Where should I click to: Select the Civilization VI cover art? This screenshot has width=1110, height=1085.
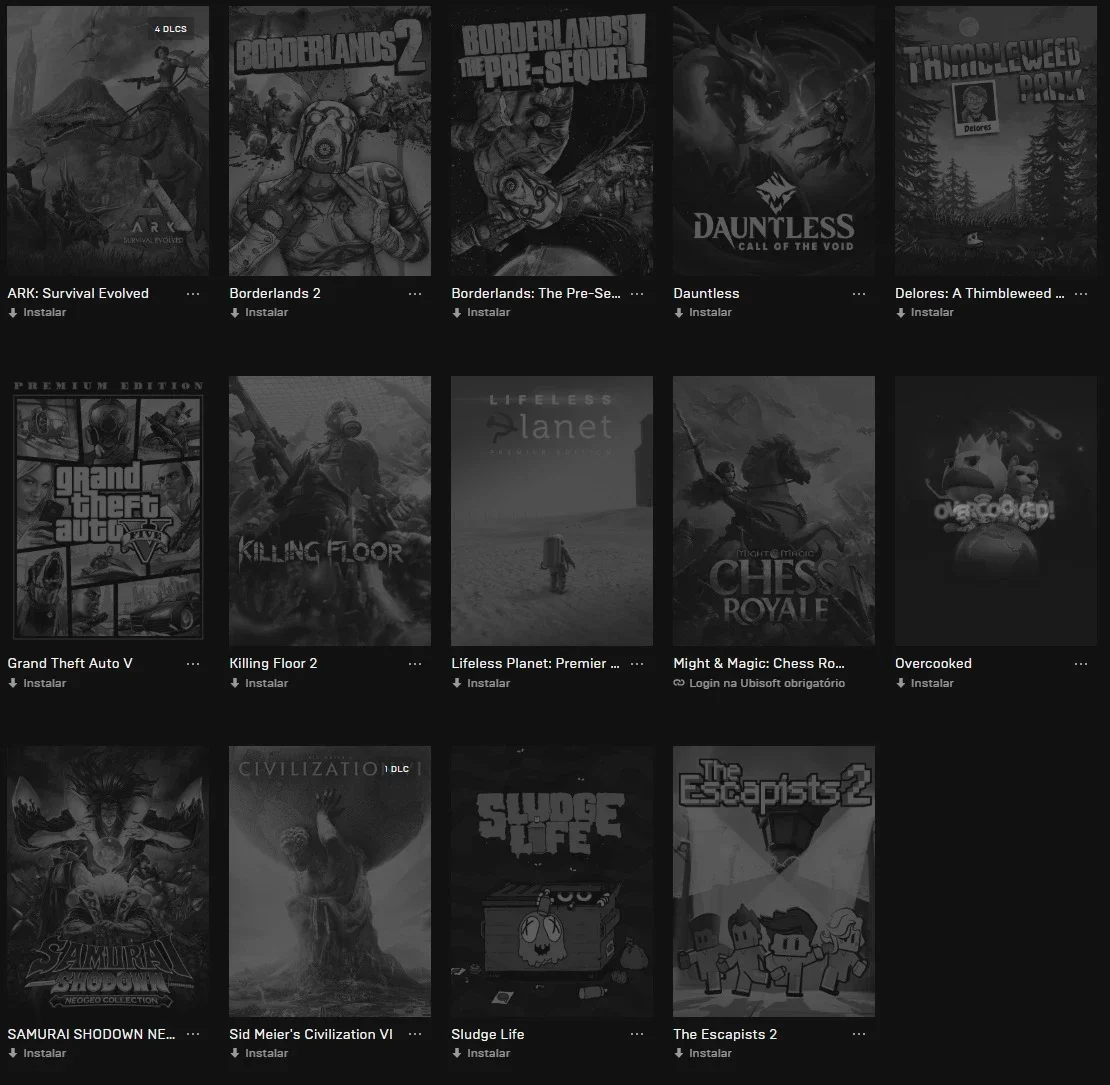[330, 881]
